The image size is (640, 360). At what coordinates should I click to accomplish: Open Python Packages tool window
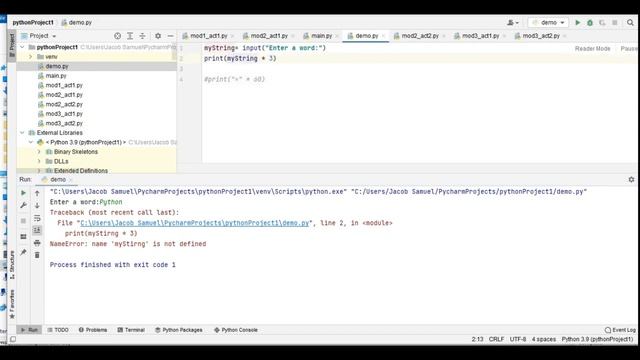[x=179, y=330]
